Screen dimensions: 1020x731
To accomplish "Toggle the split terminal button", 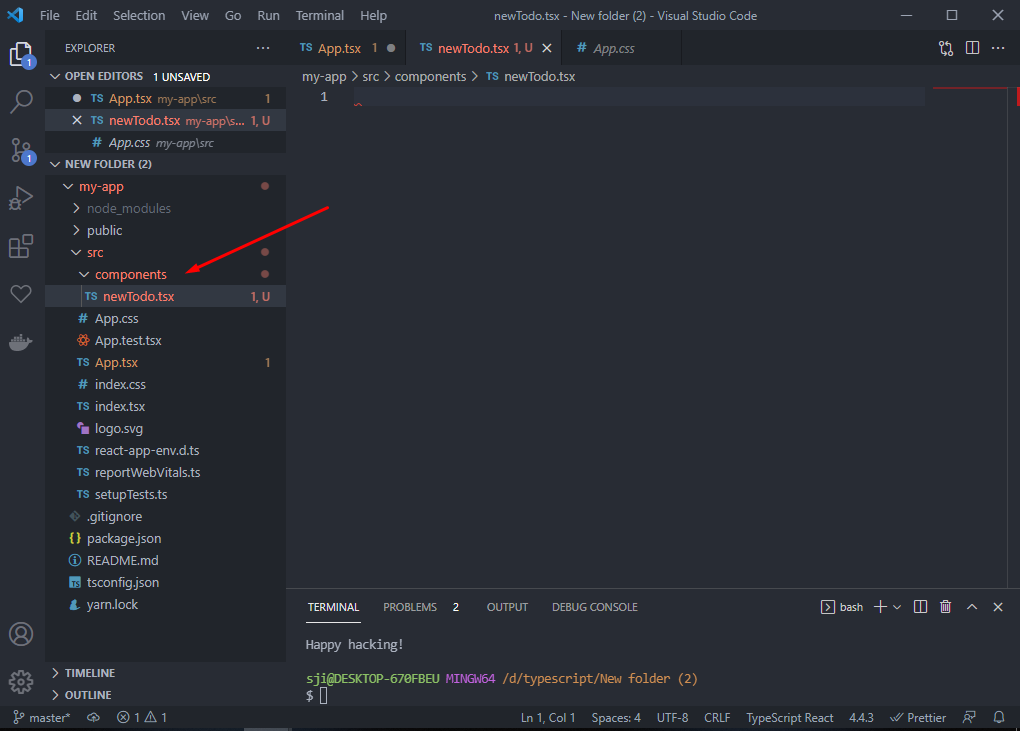I will coord(920,607).
